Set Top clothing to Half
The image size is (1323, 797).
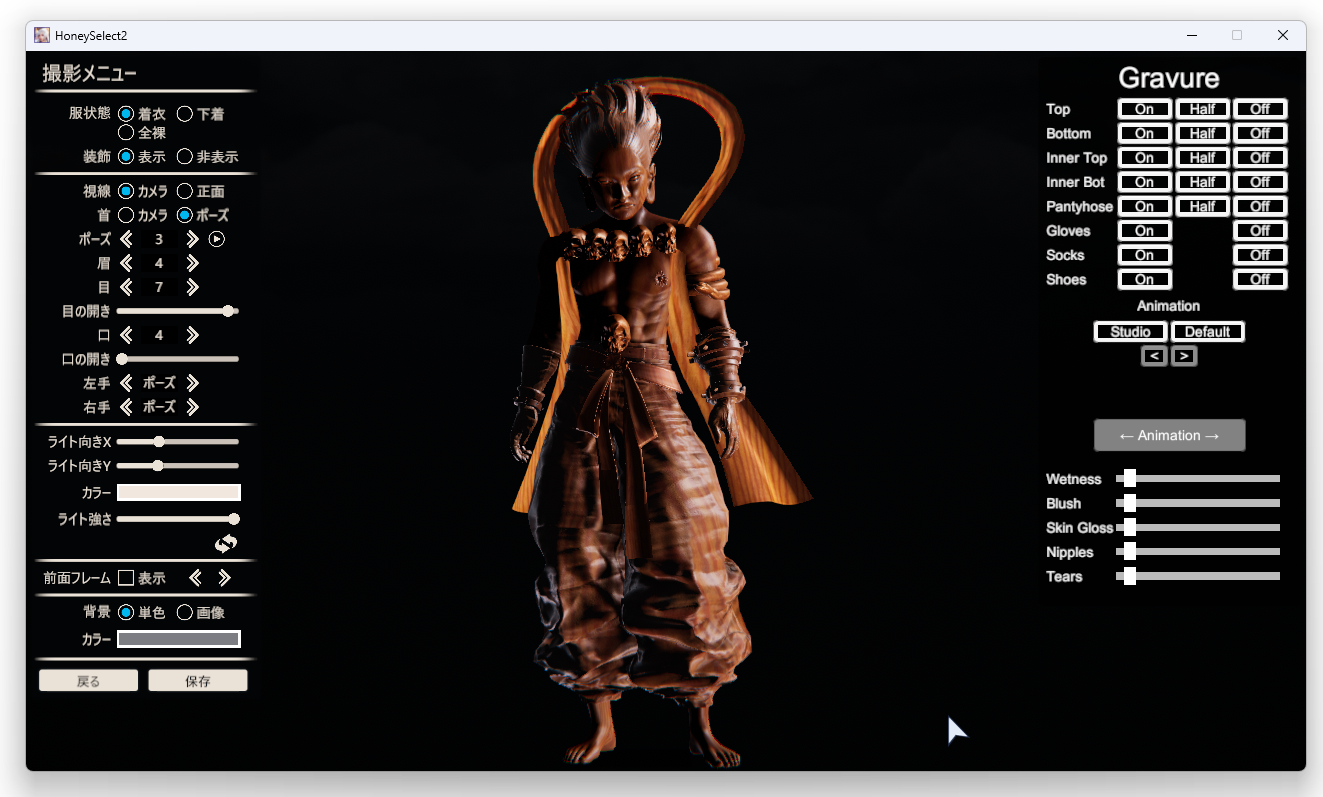pos(1202,109)
